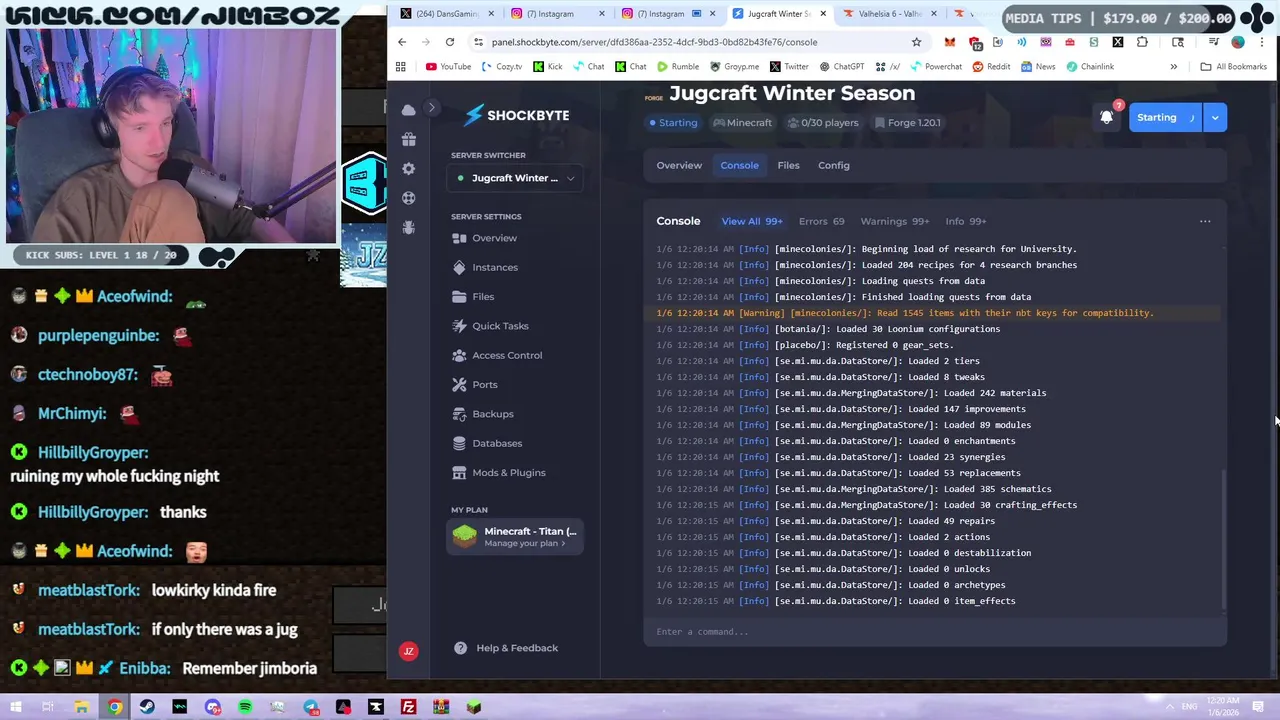Open Databases in sidebar
The image size is (1280, 720).
click(x=496, y=443)
